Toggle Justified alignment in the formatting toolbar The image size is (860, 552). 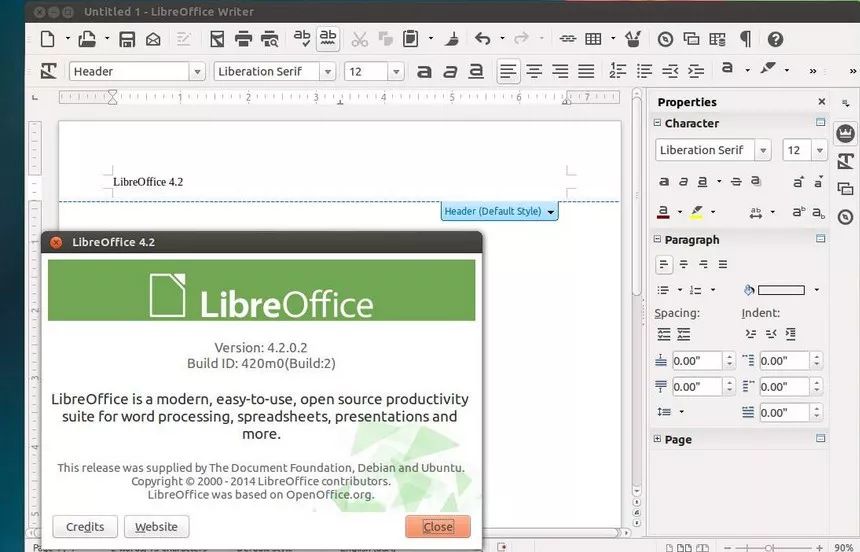click(x=586, y=72)
